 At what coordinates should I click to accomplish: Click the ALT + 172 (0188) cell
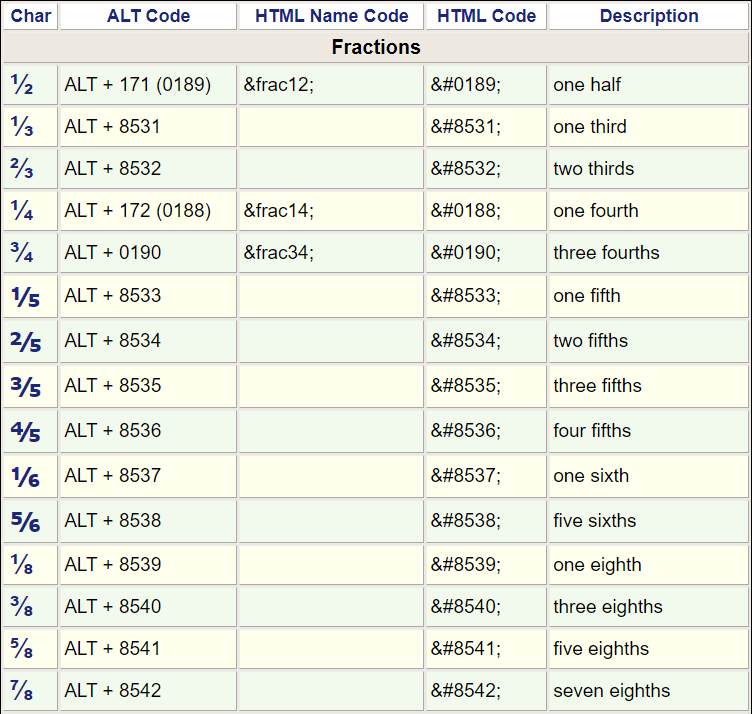[138, 211]
